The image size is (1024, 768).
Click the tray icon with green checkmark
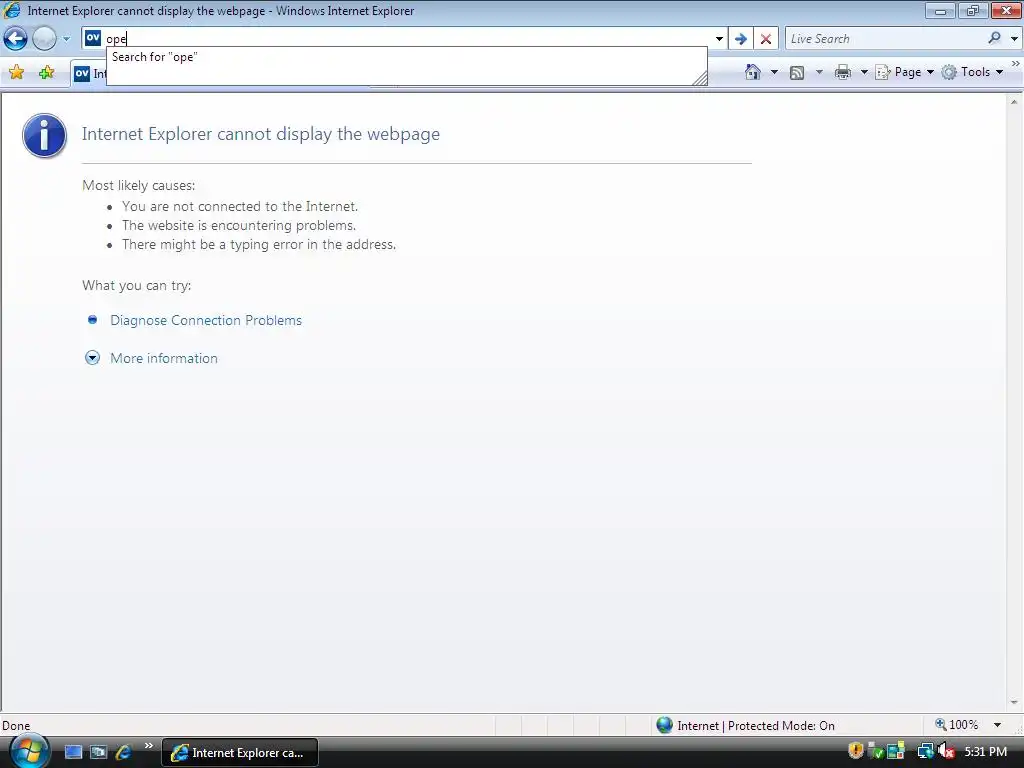(x=876, y=752)
